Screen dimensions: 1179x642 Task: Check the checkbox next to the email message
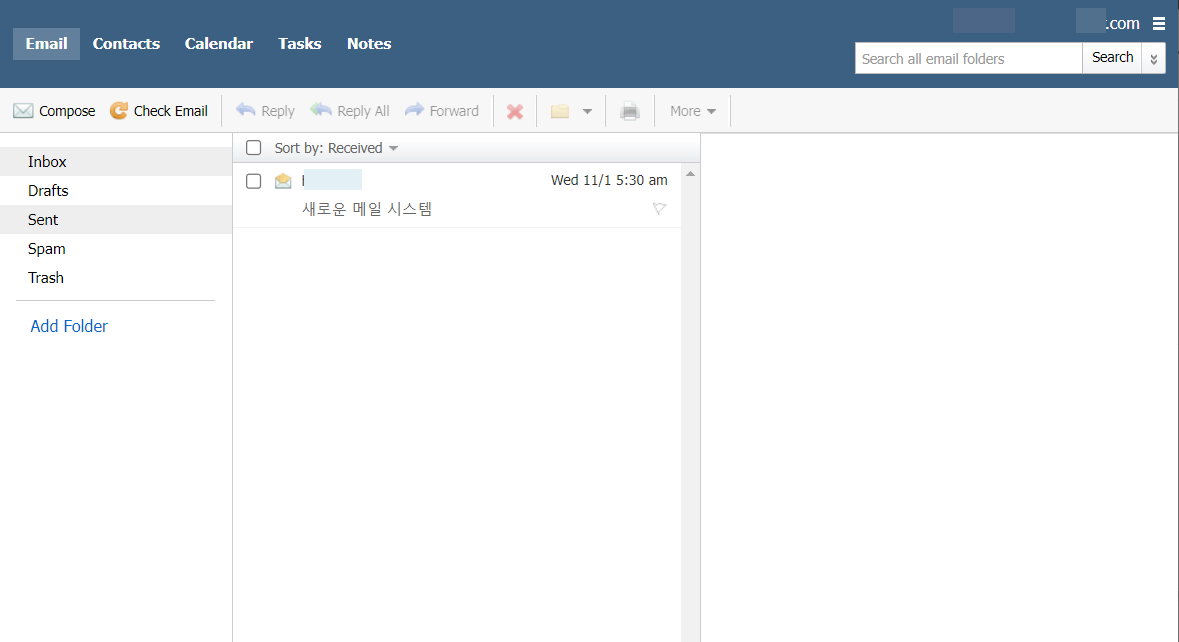[253, 181]
